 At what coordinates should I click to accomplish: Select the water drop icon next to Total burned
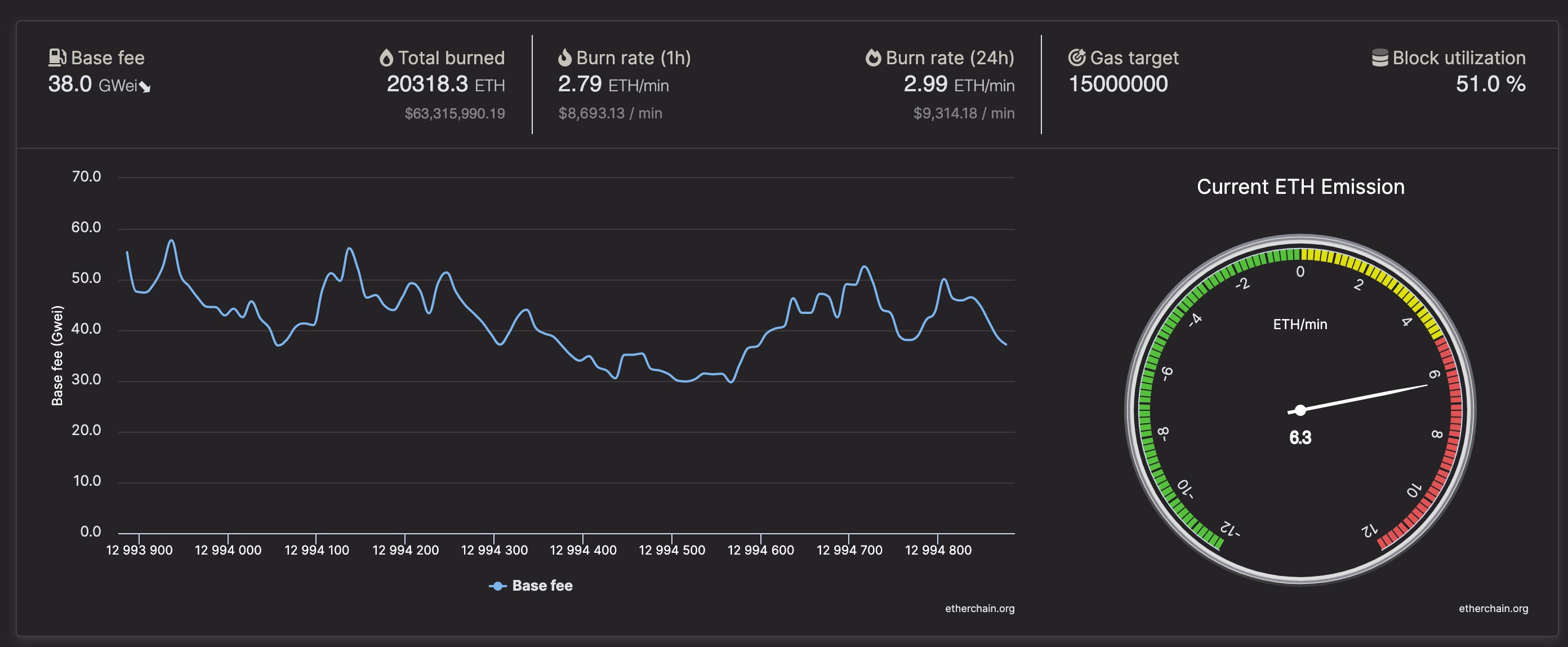[x=387, y=57]
